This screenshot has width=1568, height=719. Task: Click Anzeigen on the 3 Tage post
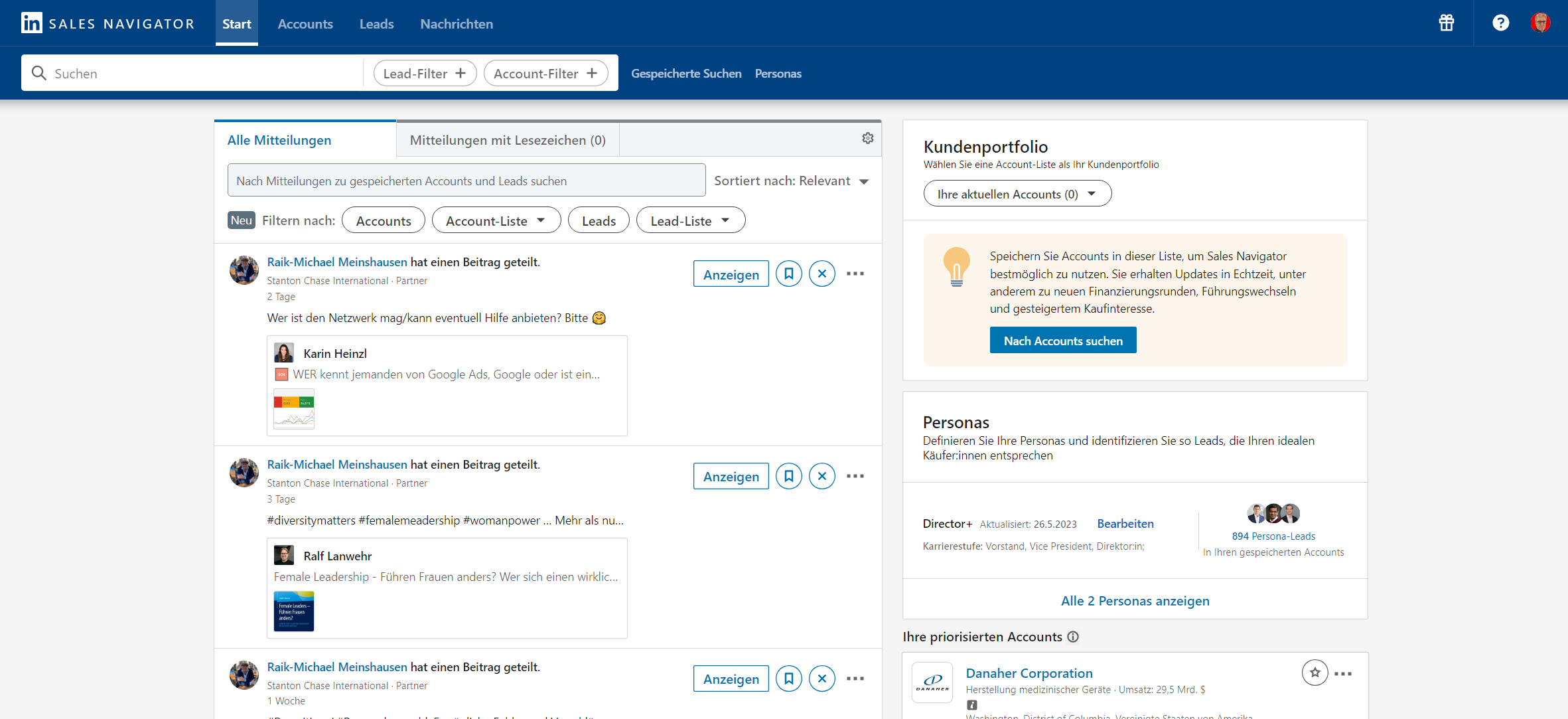pyautogui.click(x=731, y=476)
